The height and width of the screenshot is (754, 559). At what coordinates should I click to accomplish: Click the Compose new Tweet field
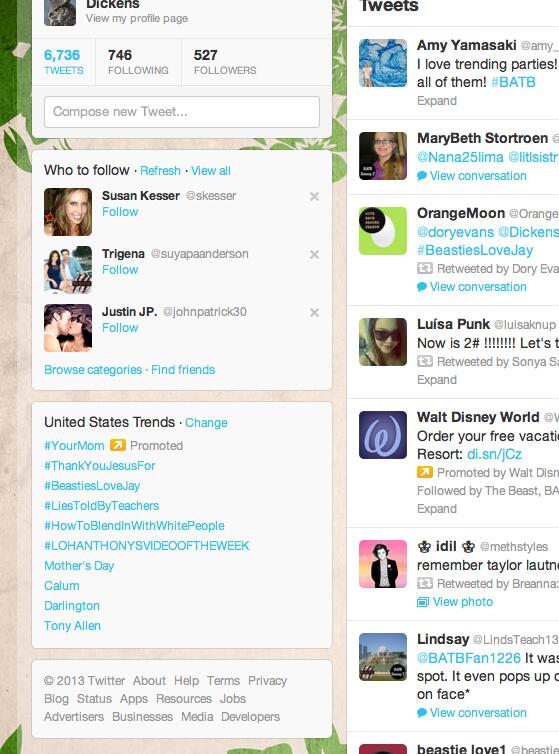click(x=182, y=112)
